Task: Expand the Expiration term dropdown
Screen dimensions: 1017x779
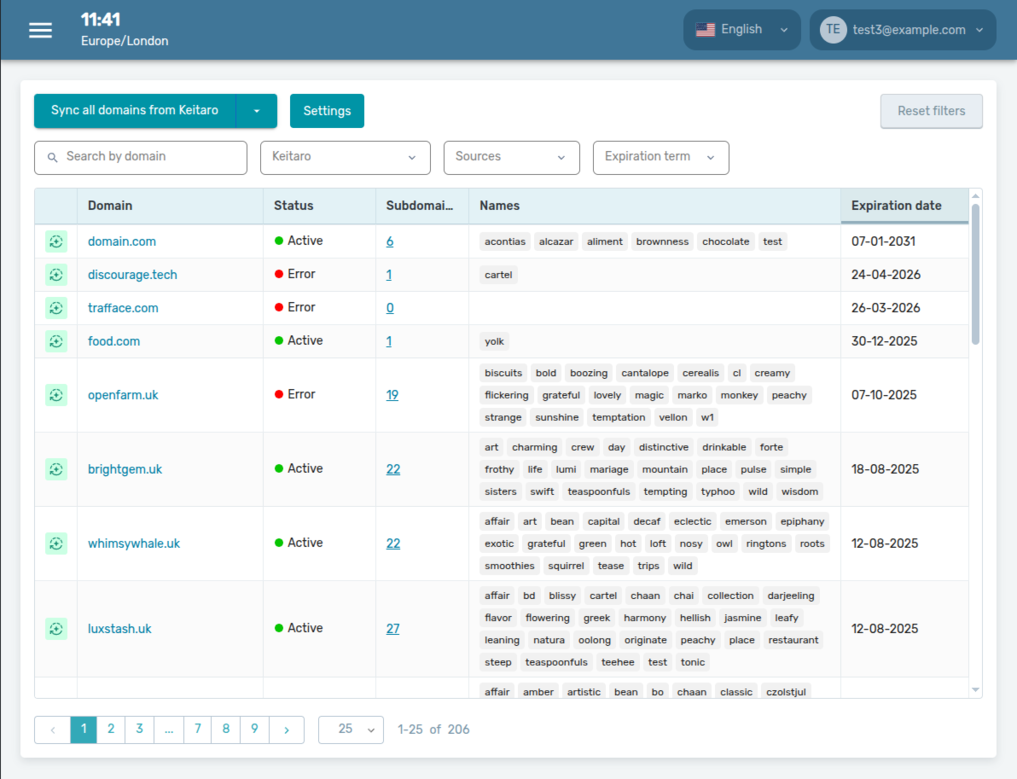Action: (660, 157)
